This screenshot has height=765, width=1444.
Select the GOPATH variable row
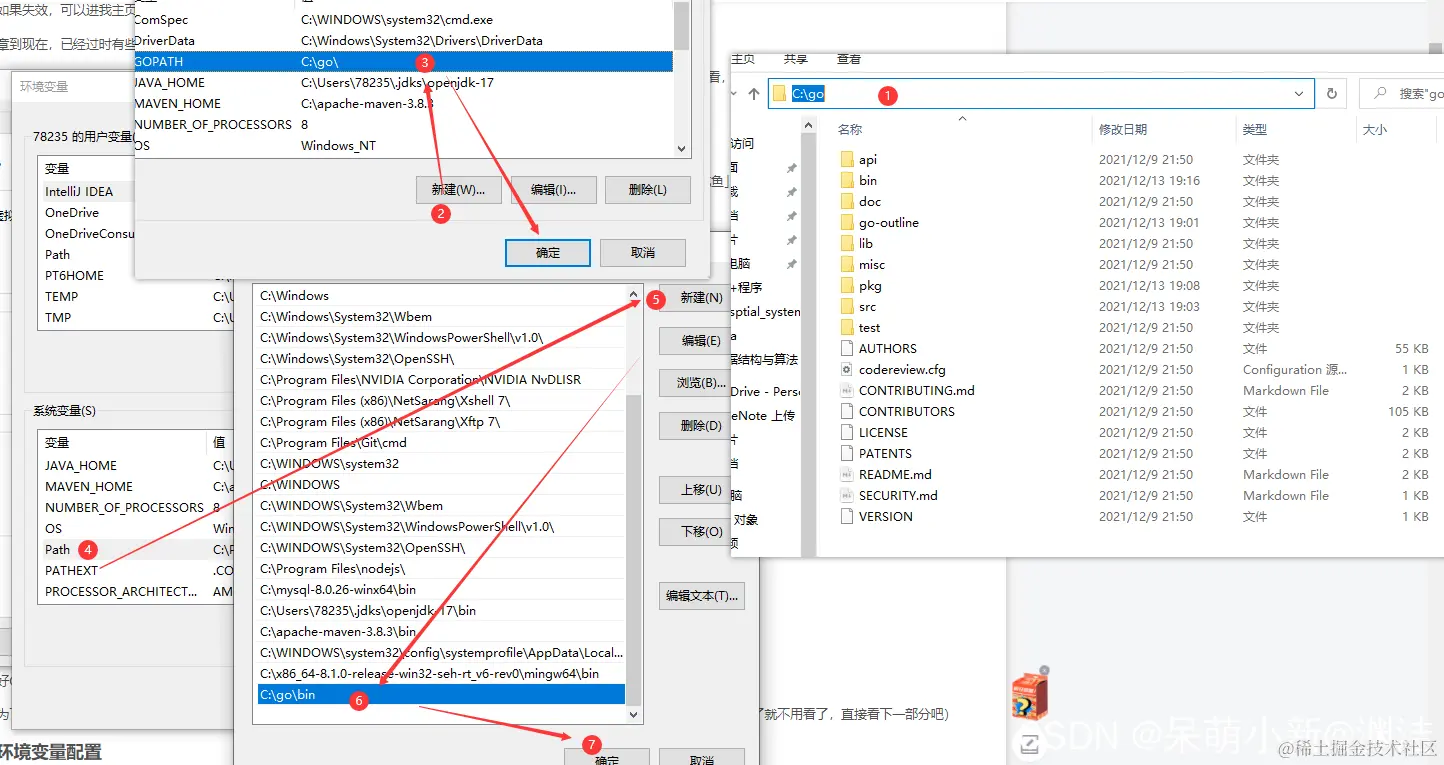(x=403, y=62)
